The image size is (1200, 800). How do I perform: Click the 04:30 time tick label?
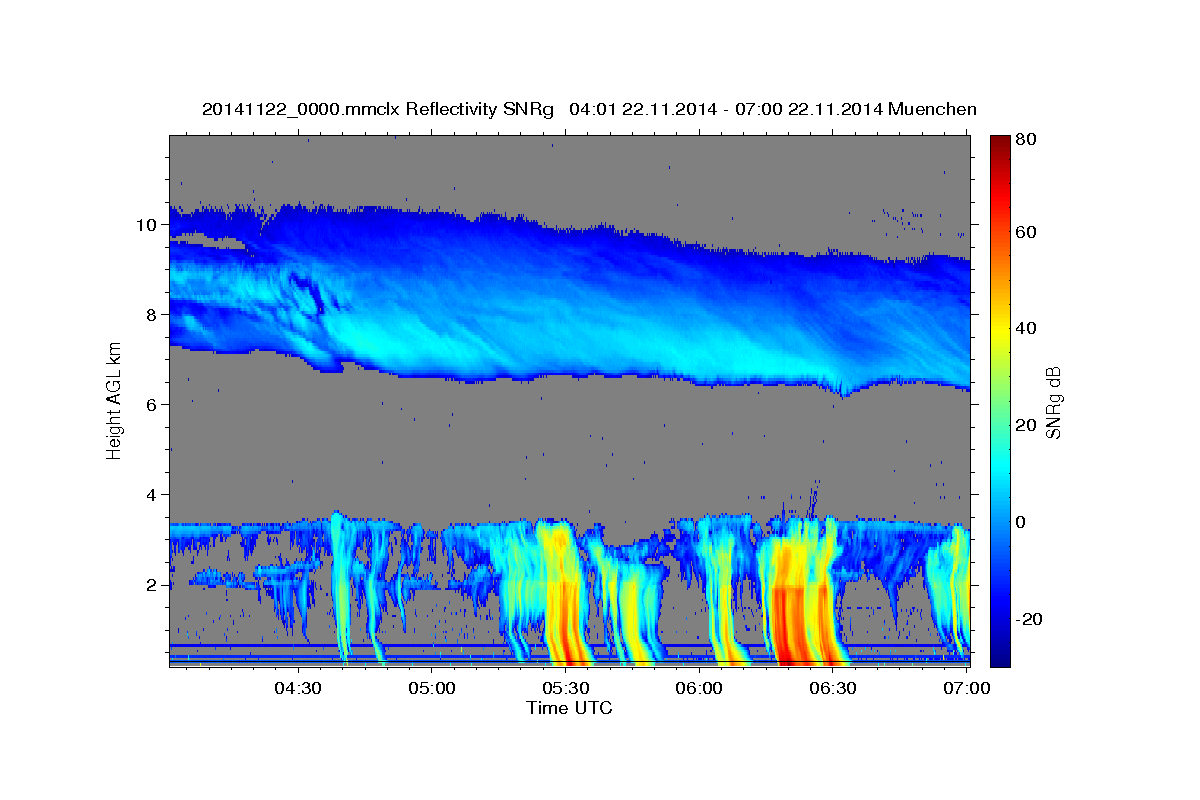point(298,688)
